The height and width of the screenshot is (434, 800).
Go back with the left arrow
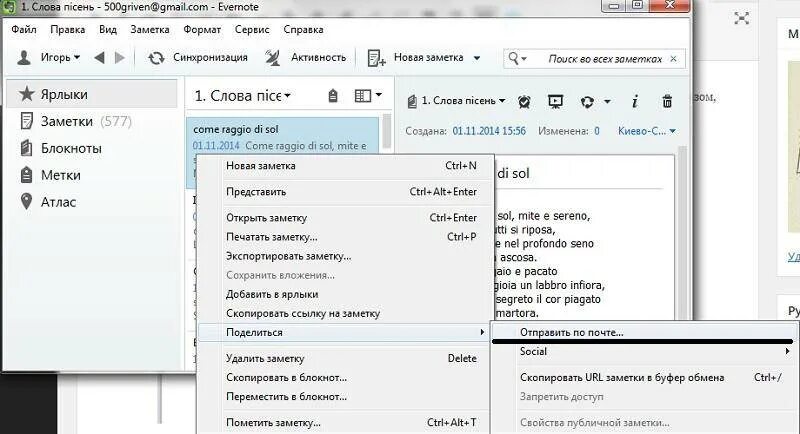pyautogui.click(x=99, y=58)
